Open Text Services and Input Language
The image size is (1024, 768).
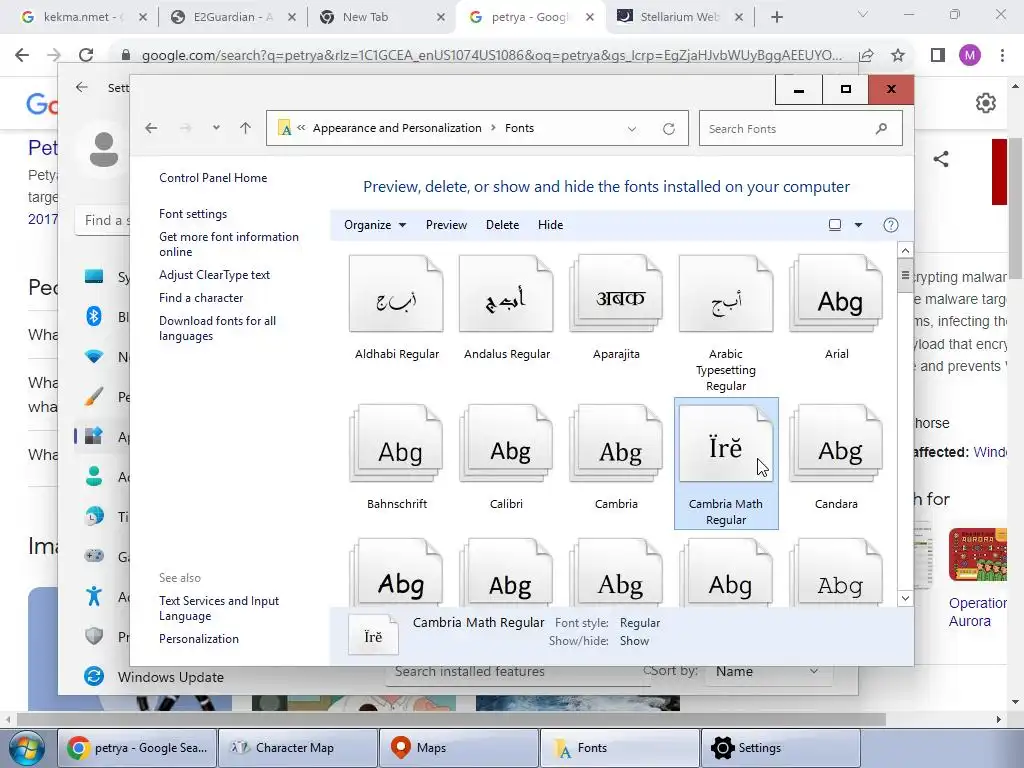(219, 608)
